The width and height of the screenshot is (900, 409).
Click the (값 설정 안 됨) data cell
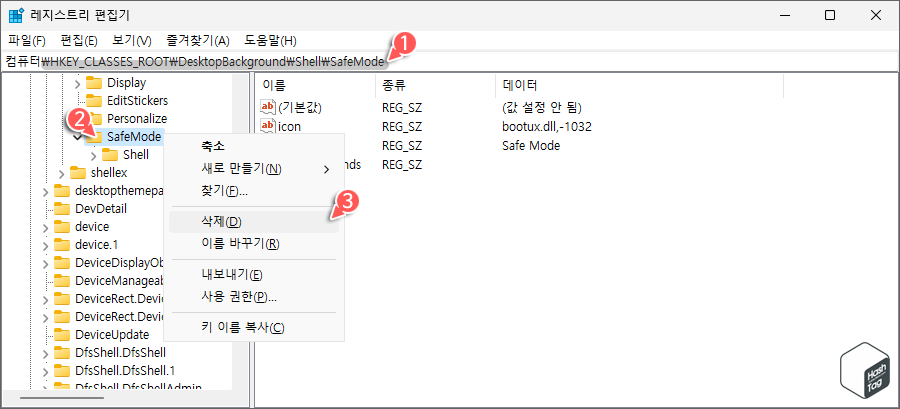541,107
